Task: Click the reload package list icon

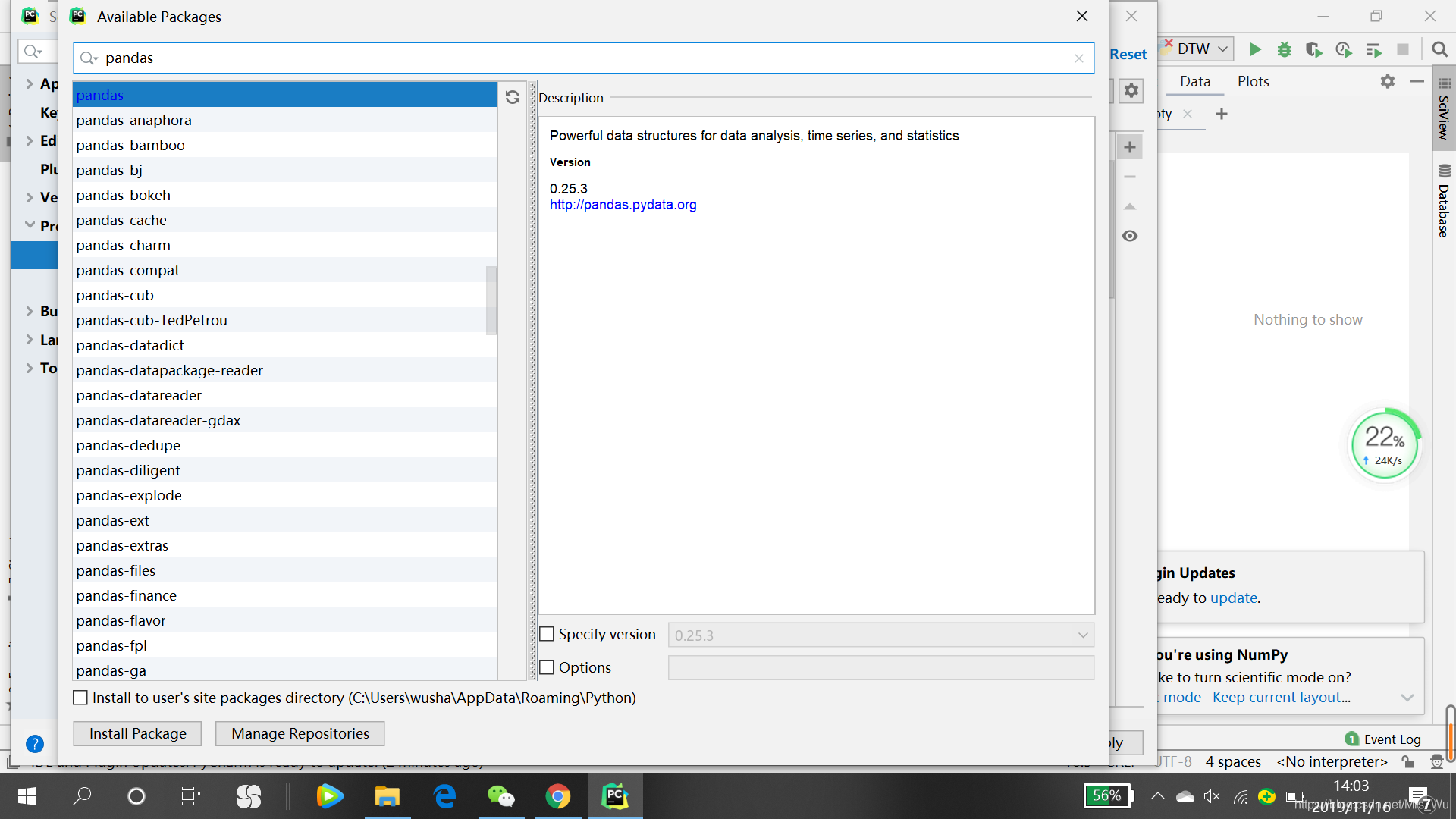Action: (513, 97)
